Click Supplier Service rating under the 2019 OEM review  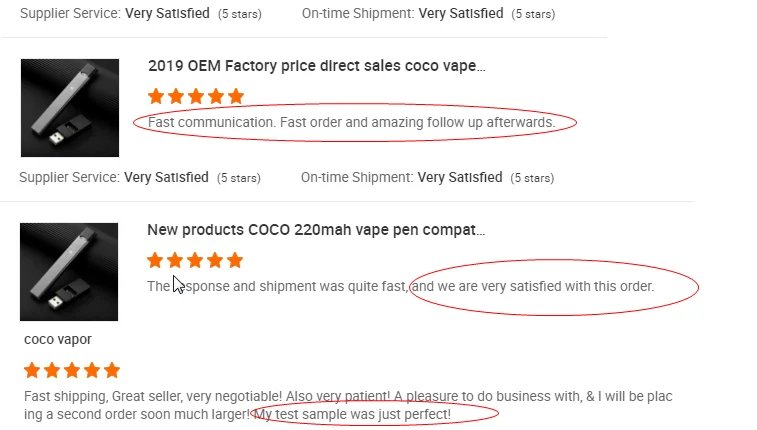[x=115, y=178]
